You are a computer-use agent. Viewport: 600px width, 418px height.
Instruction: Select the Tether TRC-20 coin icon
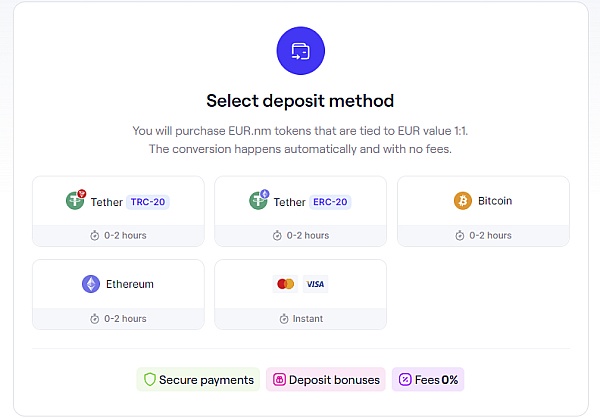[x=75, y=200]
